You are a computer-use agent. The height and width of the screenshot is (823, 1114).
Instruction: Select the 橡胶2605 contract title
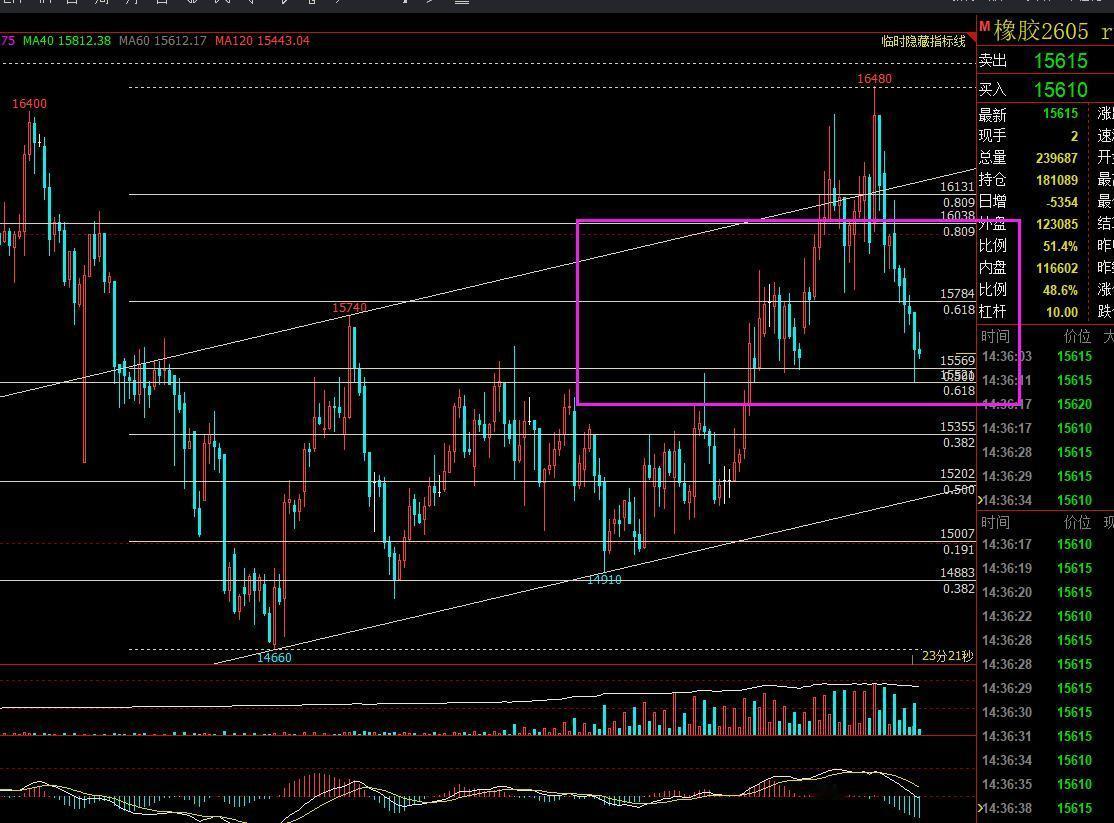coord(1041,31)
